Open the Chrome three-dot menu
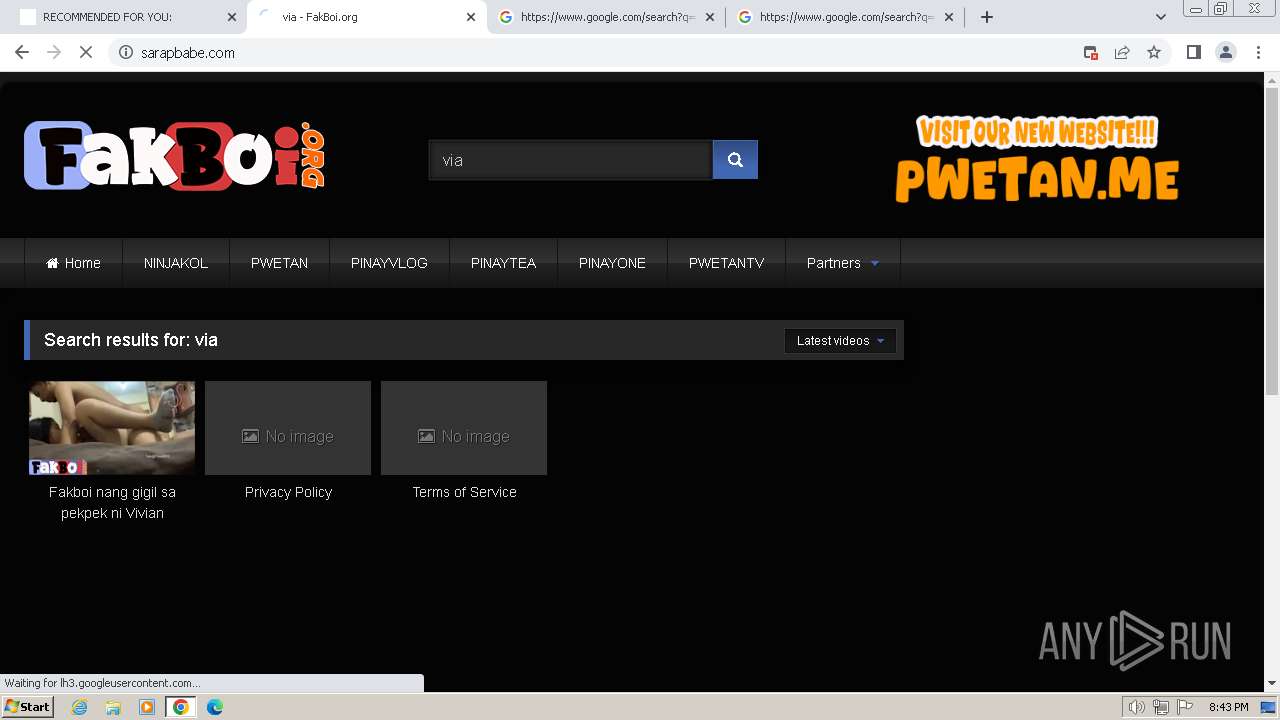This screenshot has width=1280, height=720. click(x=1259, y=53)
